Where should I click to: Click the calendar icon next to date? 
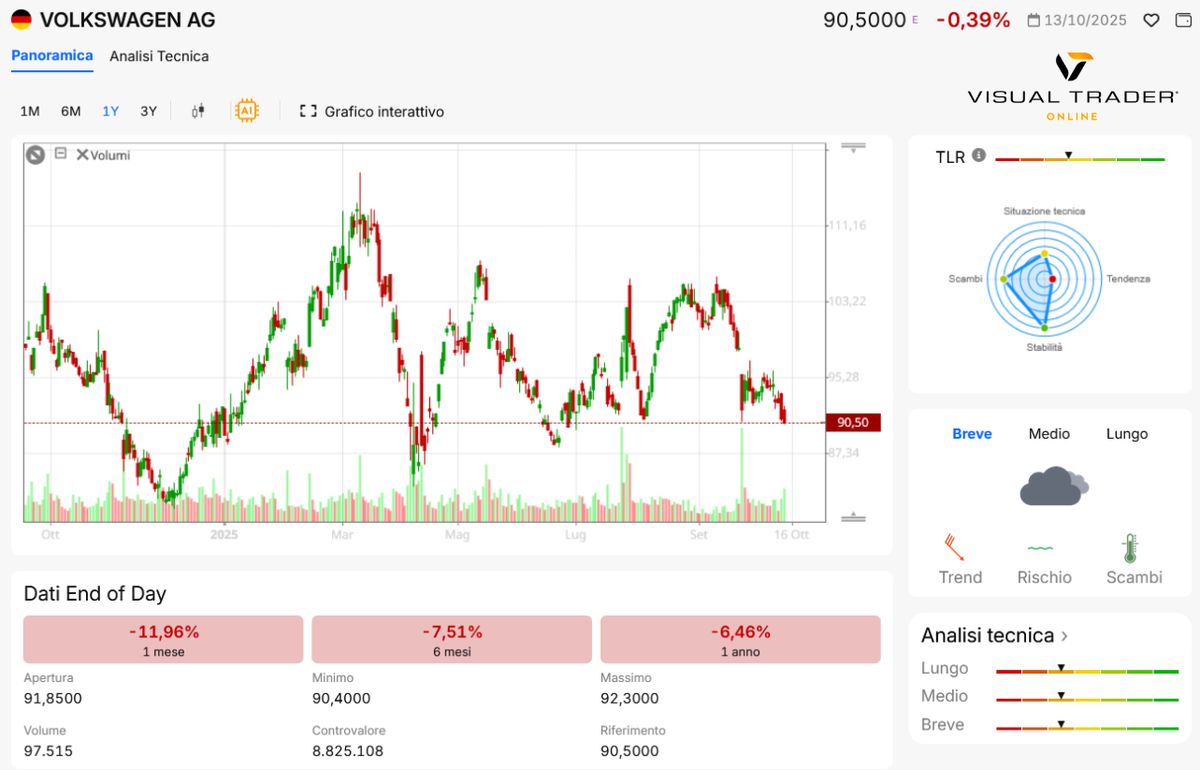1033,20
